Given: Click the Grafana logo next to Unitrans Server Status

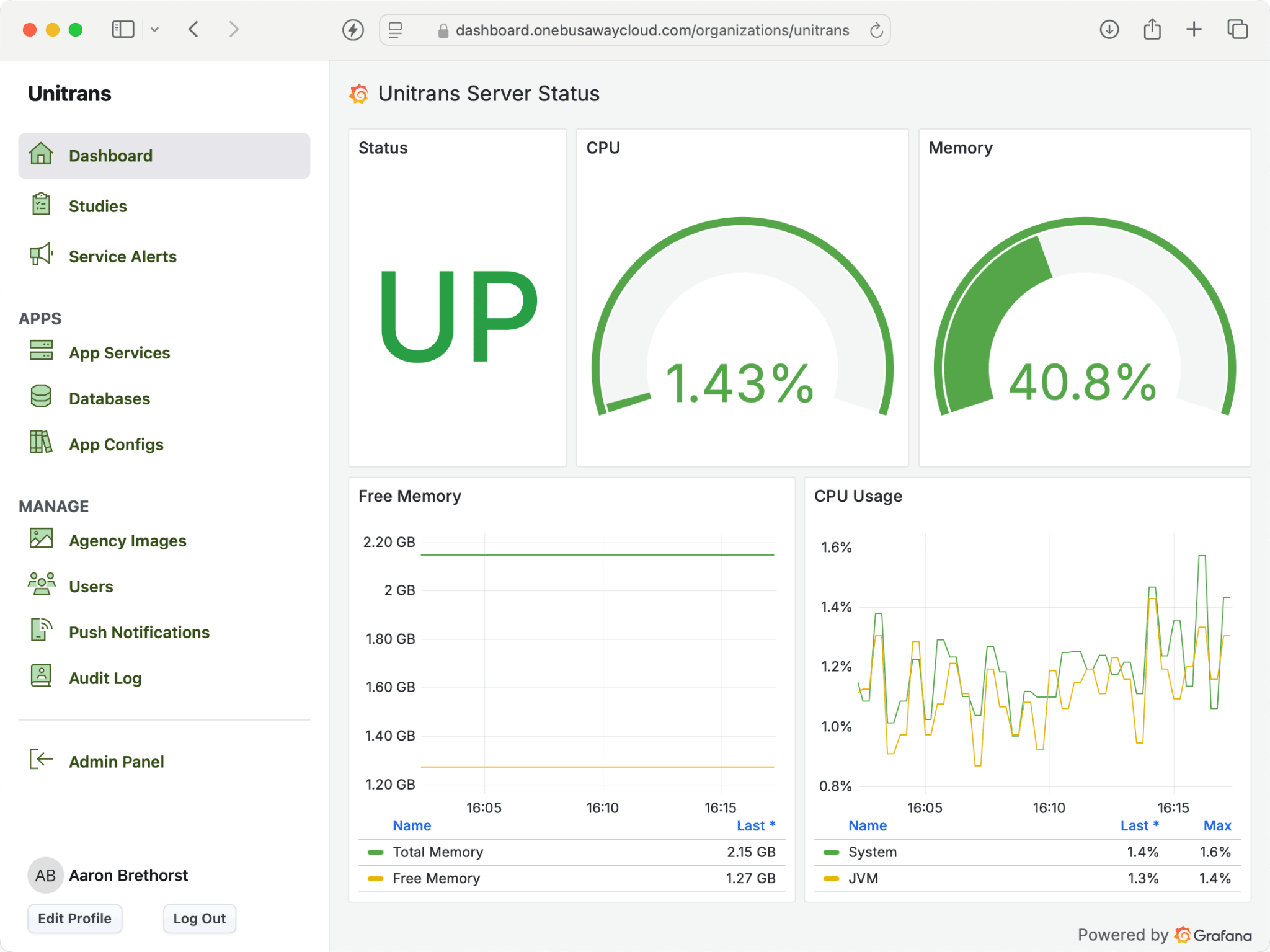Looking at the screenshot, I should pyautogui.click(x=358, y=94).
